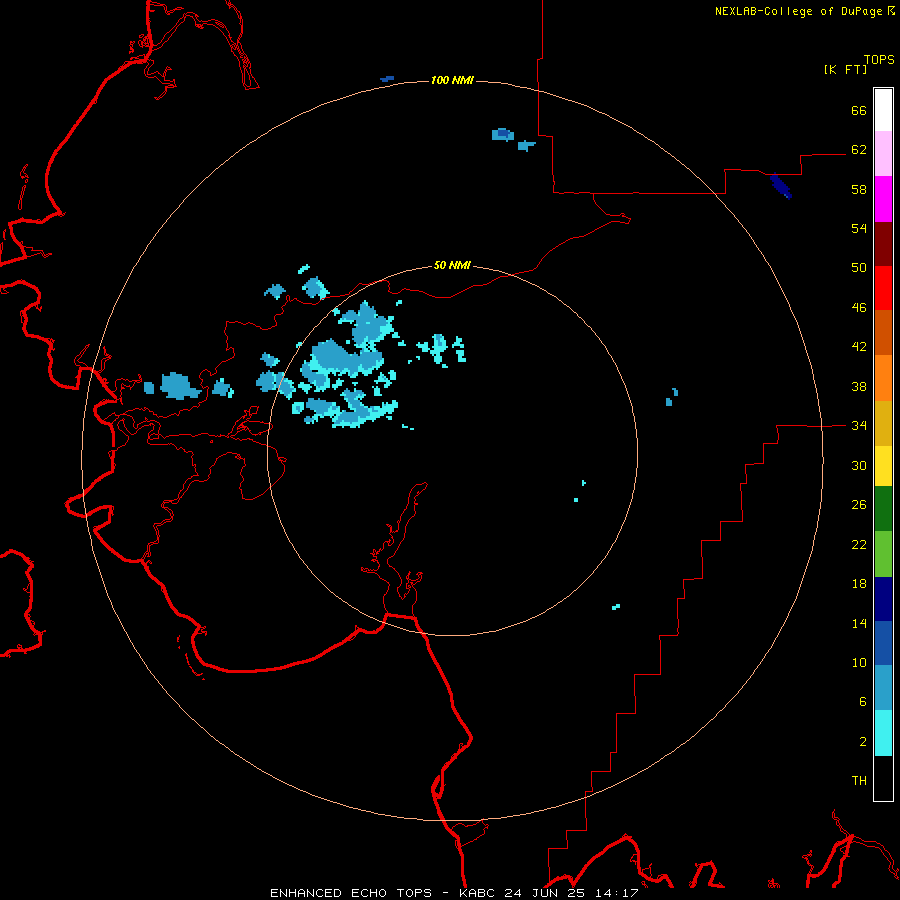The width and height of the screenshot is (900, 900).
Task: Click the cyan swatch beside 2
Action: pos(883,733)
